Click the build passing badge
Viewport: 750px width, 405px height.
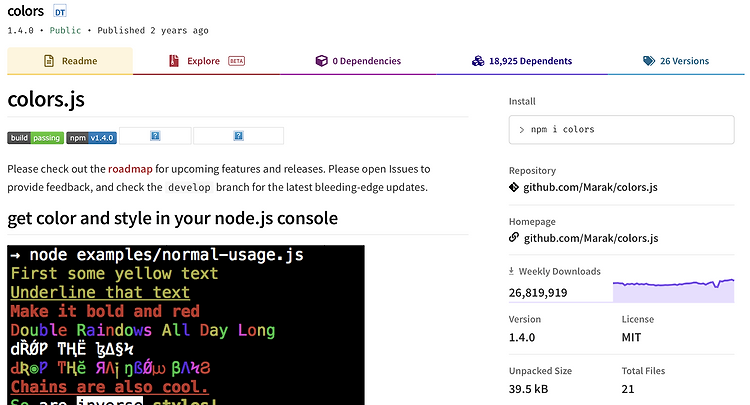coord(35,138)
